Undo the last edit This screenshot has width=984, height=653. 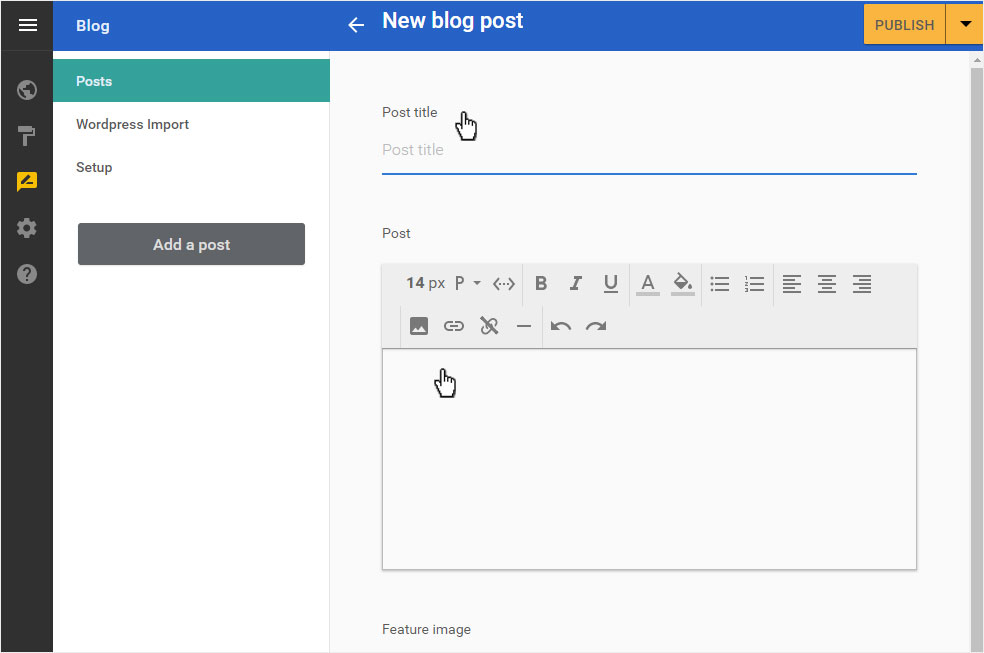[560, 326]
